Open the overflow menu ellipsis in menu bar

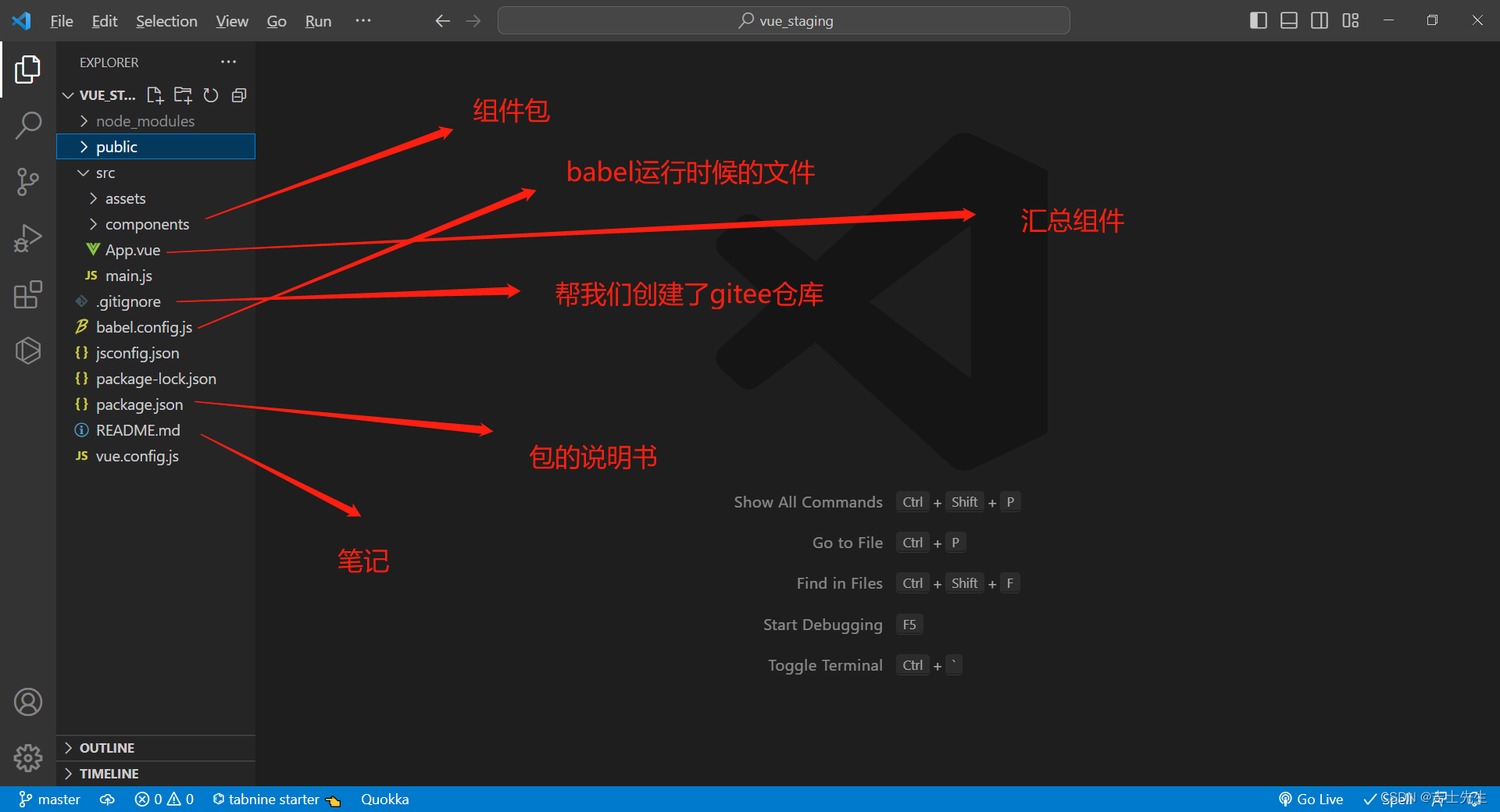[363, 21]
